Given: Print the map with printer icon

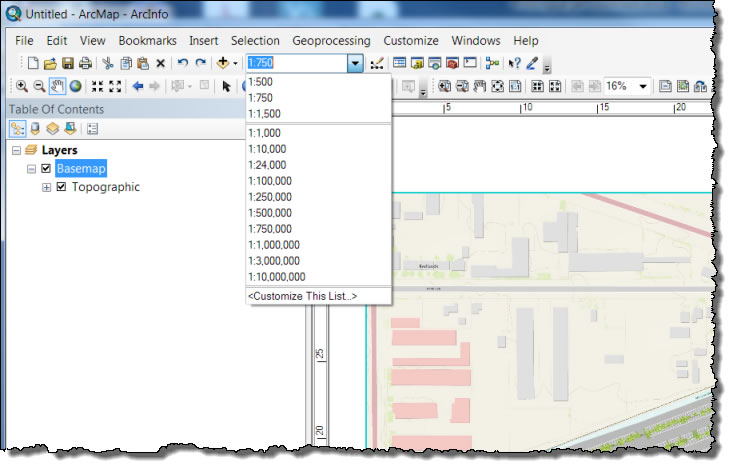Looking at the screenshot, I should [85, 63].
